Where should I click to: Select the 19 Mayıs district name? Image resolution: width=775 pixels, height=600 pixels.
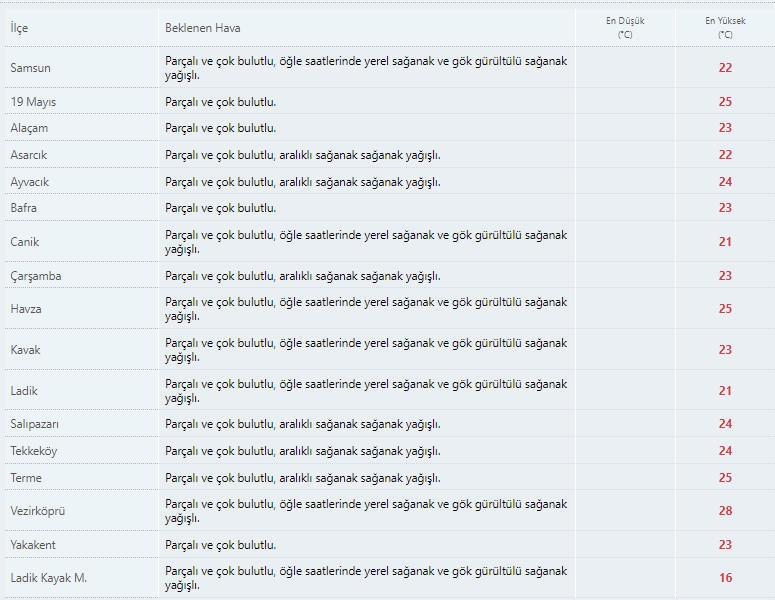[33, 102]
